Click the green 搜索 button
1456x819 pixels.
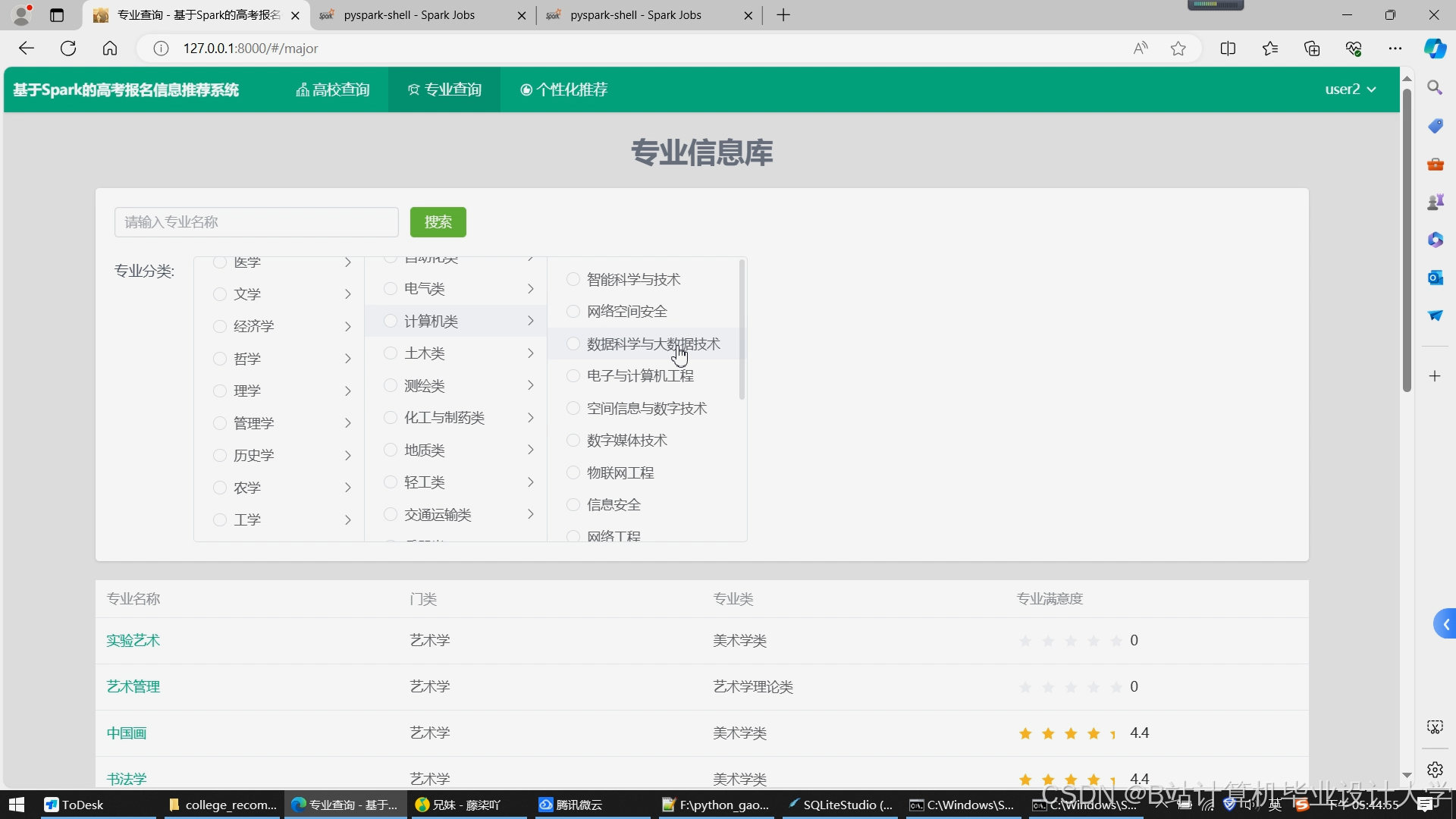[438, 222]
